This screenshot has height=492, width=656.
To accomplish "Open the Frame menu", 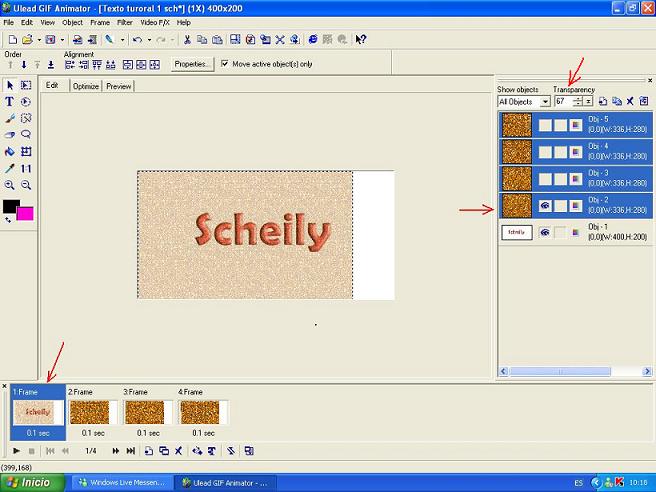I will pyautogui.click(x=100, y=23).
